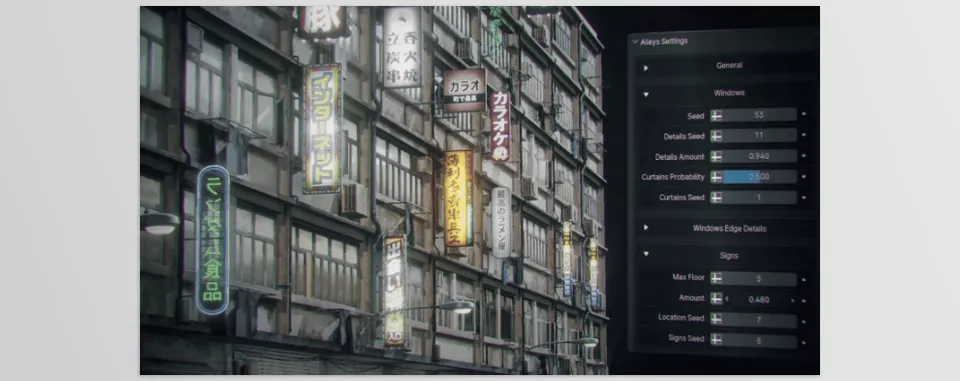Click the green neon sign in the alley render
960x381 pixels.
tap(212, 240)
